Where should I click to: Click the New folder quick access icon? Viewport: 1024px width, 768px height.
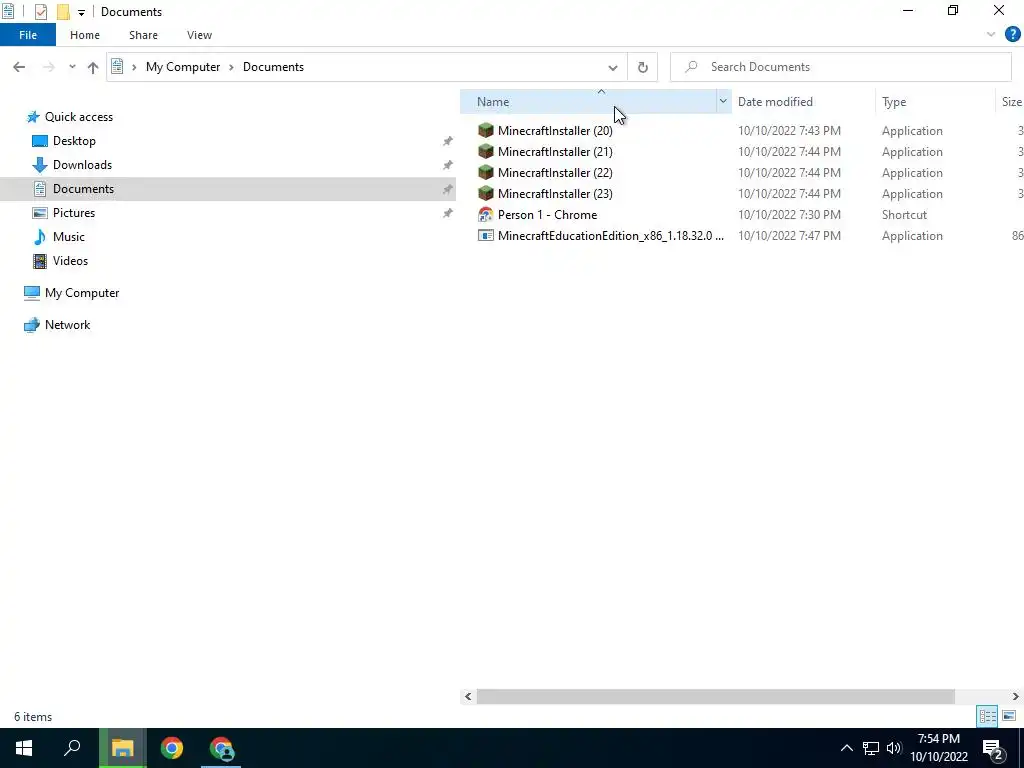coord(63,12)
